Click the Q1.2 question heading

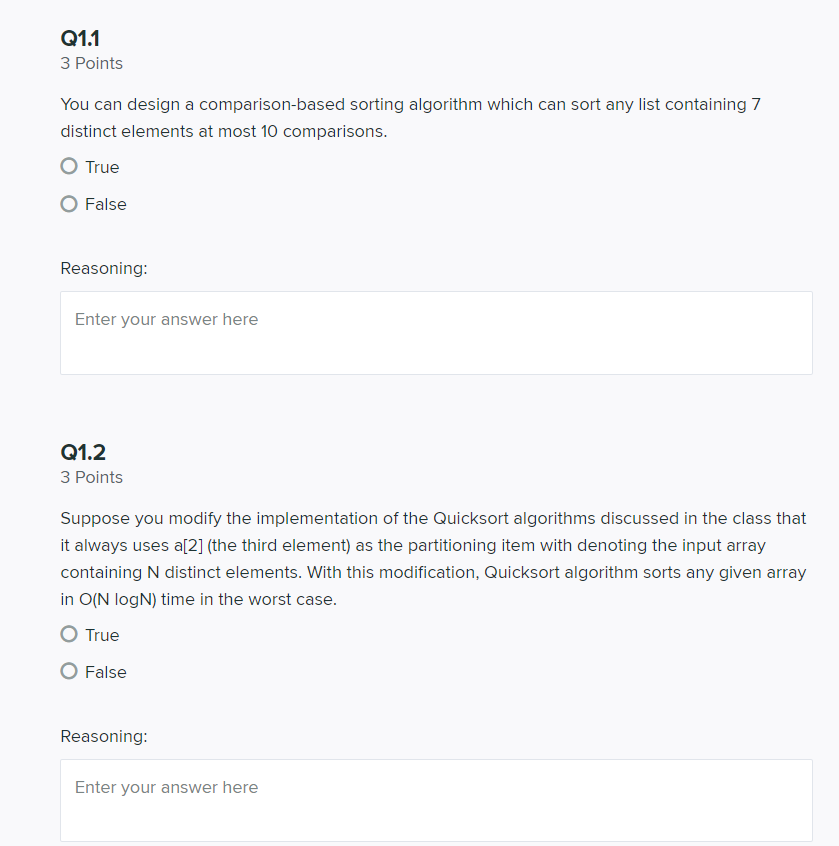[81, 452]
